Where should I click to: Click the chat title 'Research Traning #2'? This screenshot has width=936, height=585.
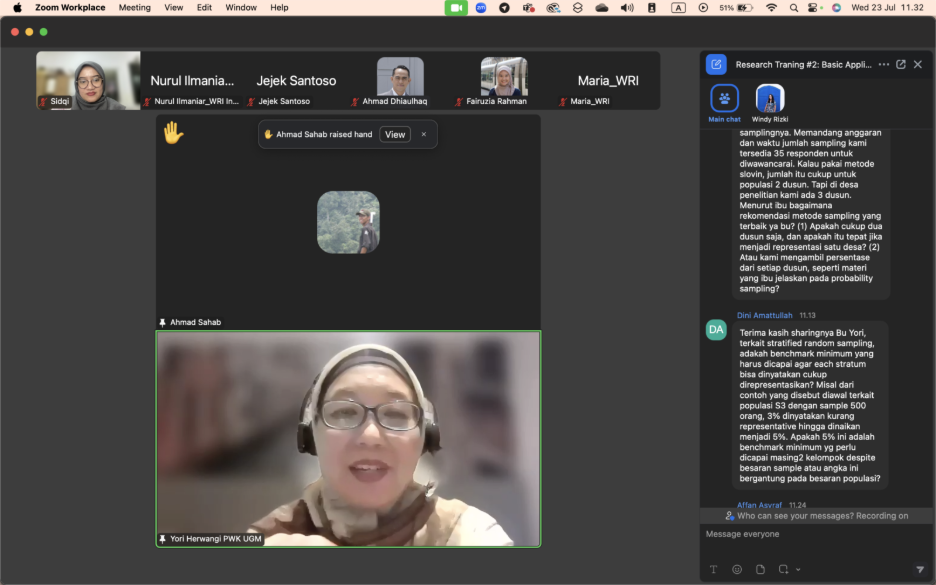click(803, 64)
